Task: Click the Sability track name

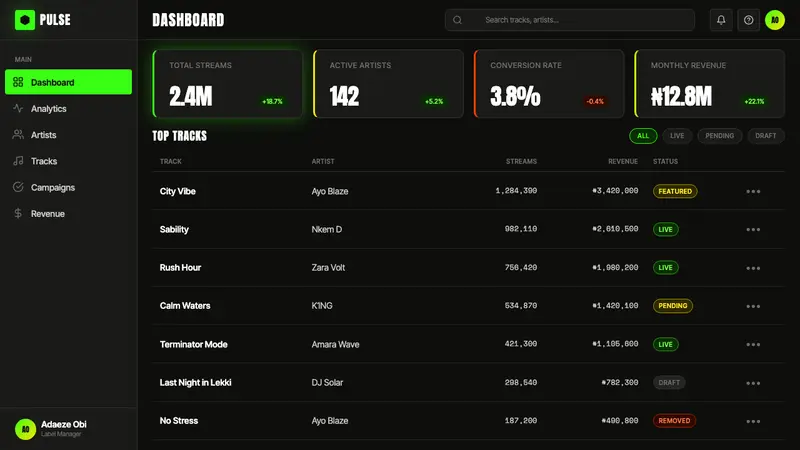Action: [x=174, y=230]
